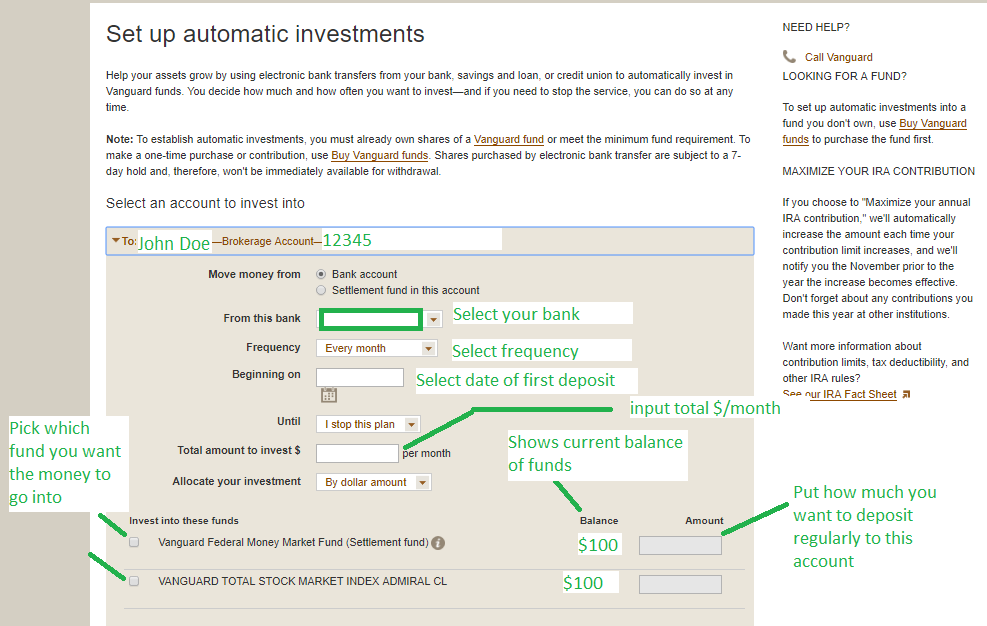Click the Amount field for Money Market Fund
The width and height of the screenshot is (987, 626).
pyautogui.click(x=680, y=545)
